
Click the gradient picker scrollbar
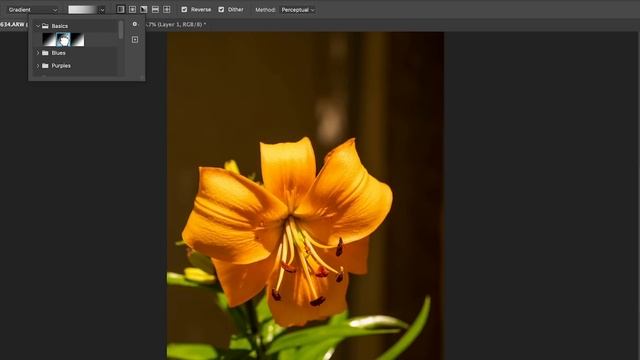120,30
